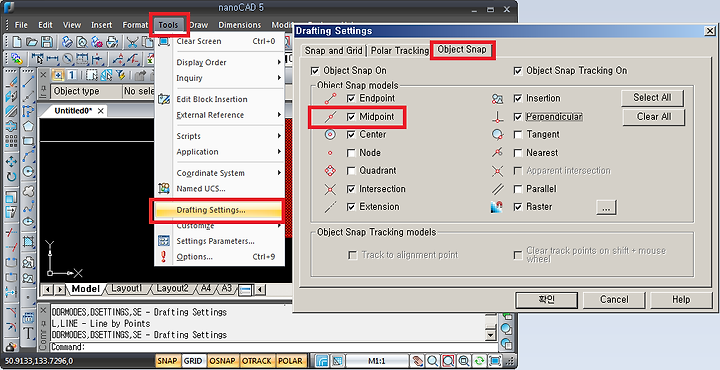Select the Text tool T icon
This screenshot has width=720, height=370.
(28, 334)
